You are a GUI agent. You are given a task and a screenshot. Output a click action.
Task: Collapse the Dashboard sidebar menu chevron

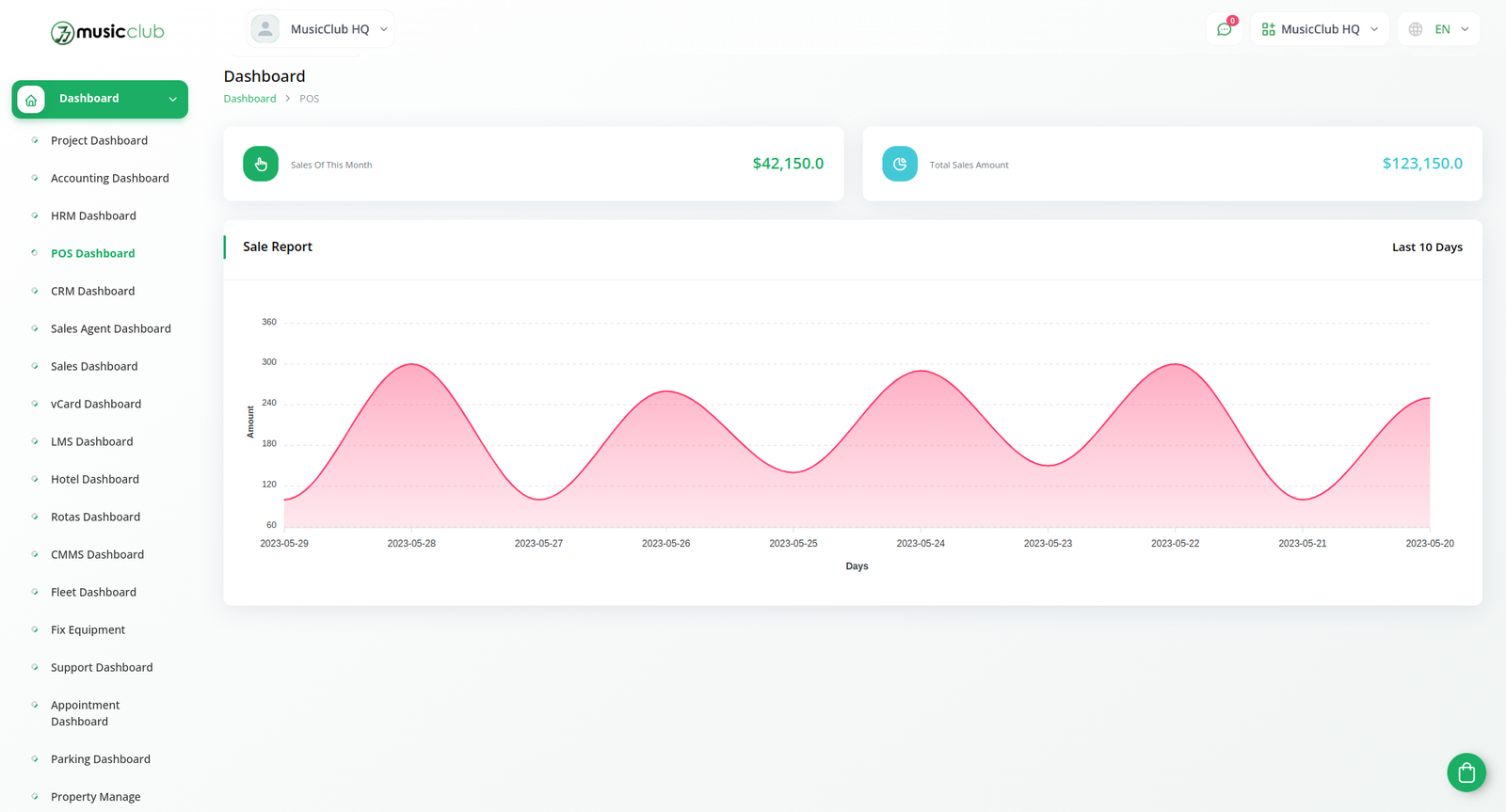click(x=173, y=99)
